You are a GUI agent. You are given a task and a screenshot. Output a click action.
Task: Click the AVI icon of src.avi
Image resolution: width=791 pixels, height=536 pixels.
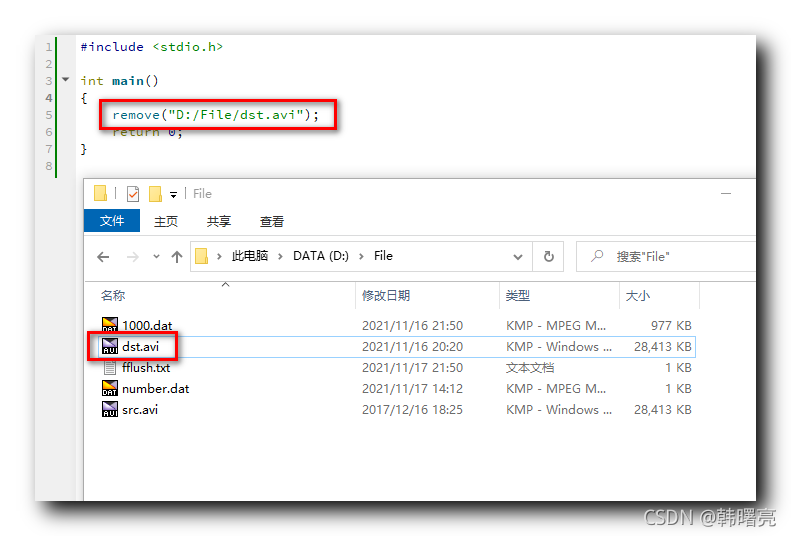[x=109, y=409]
